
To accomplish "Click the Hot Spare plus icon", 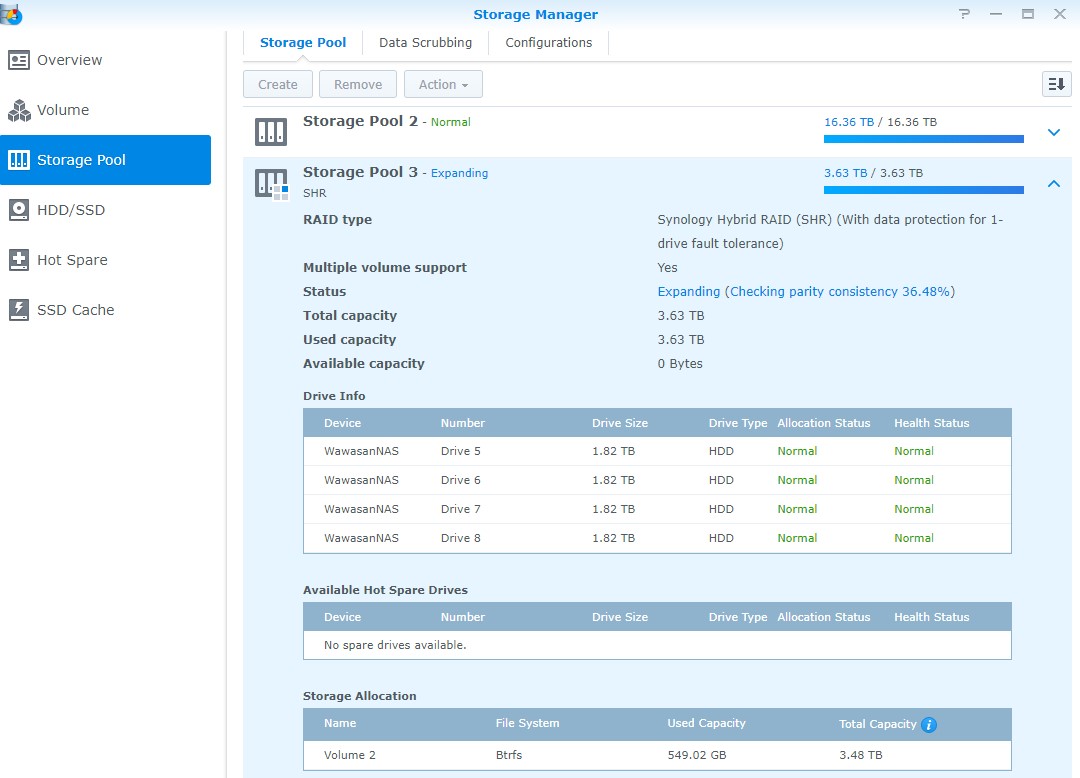I will (x=19, y=260).
